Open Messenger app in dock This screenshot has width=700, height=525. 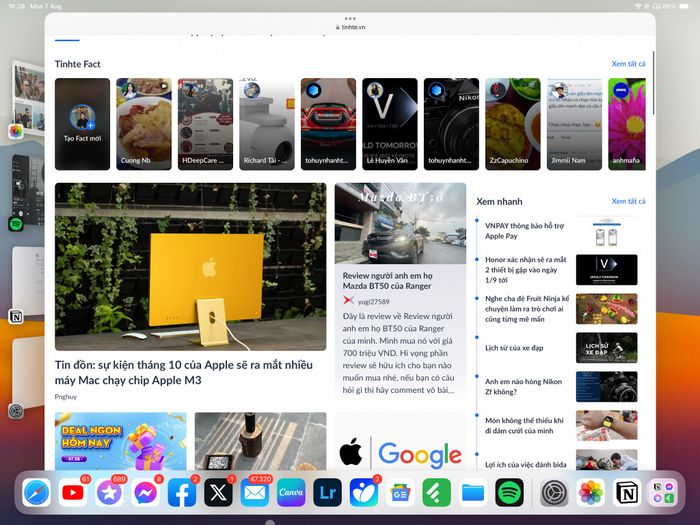[x=146, y=493]
